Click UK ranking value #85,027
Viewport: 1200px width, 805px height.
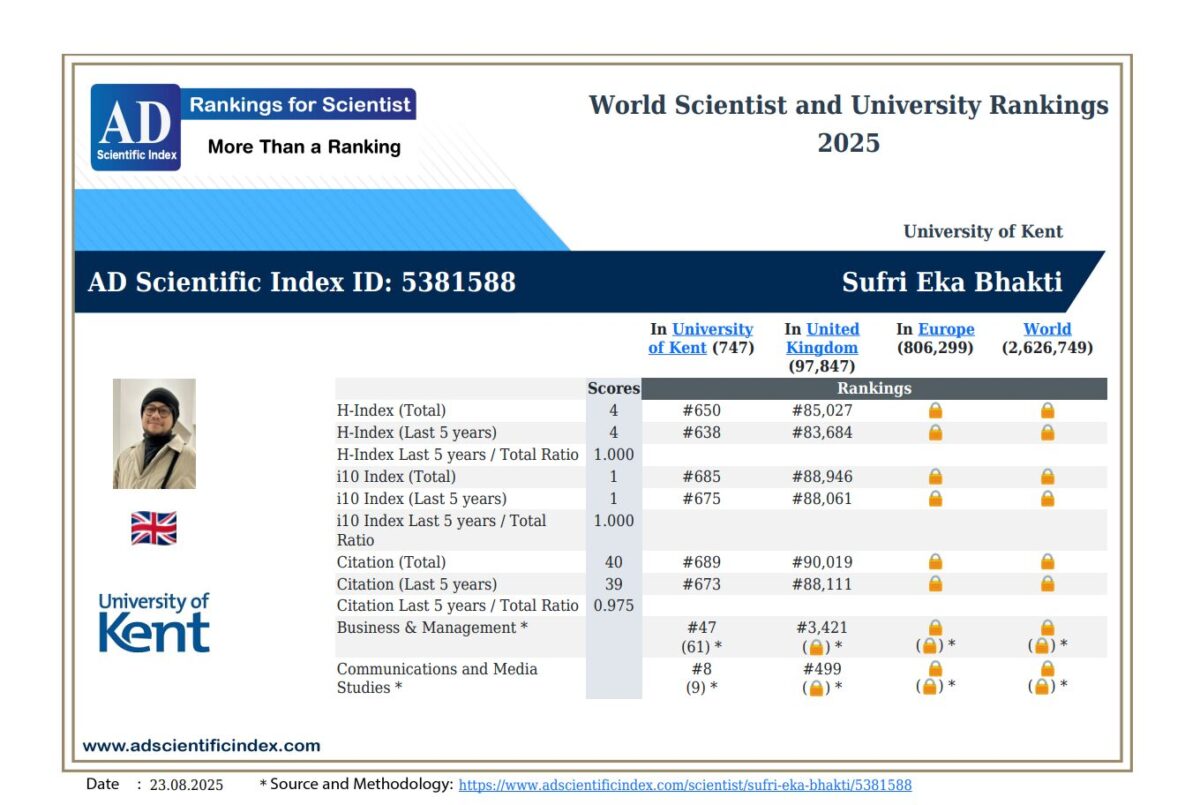click(x=822, y=410)
